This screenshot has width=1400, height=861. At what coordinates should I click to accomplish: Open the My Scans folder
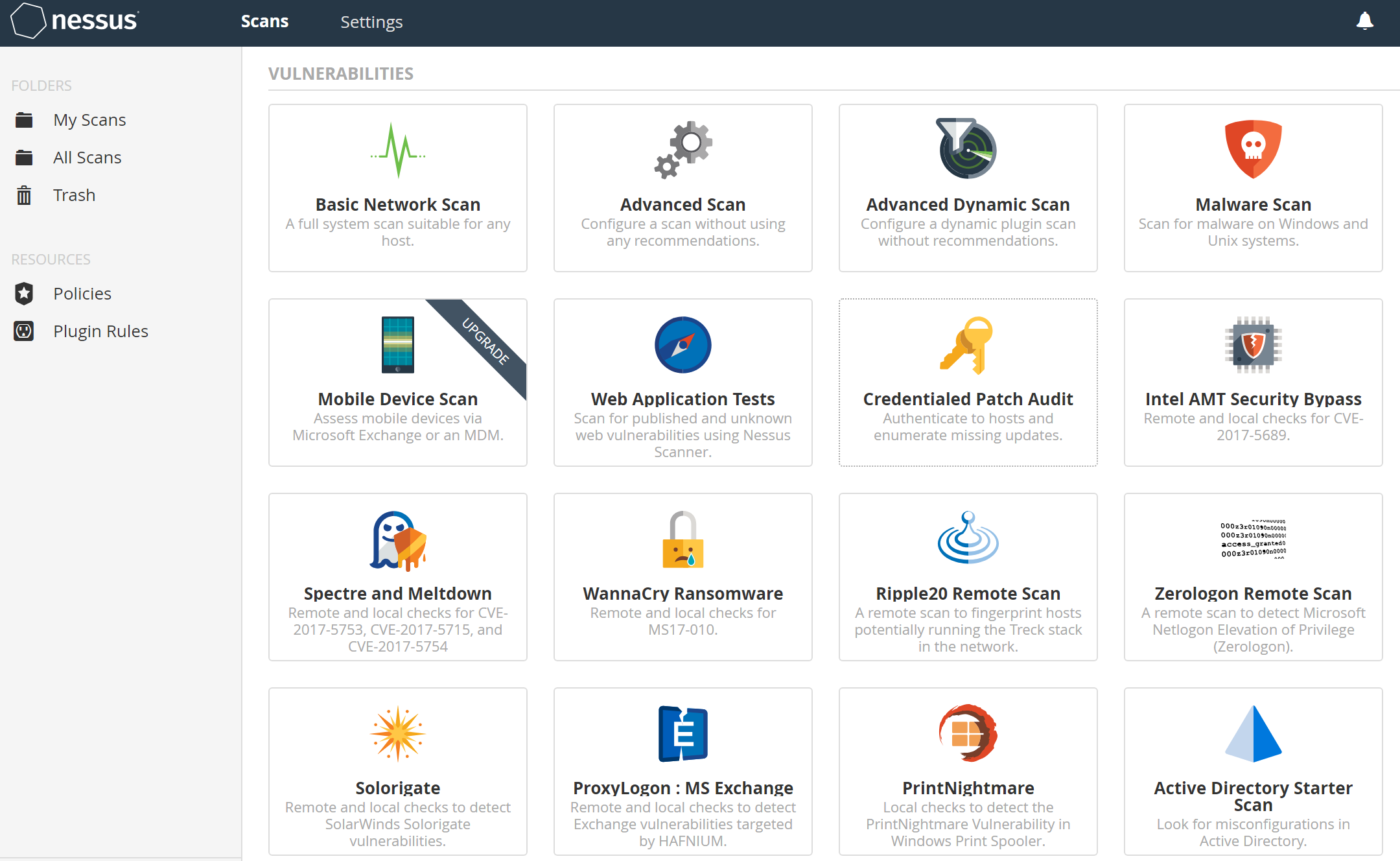(x=89, y=120)
